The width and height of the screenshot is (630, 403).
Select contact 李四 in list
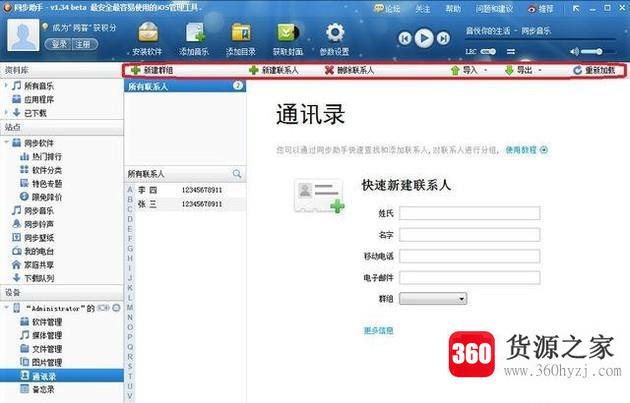(x=190, y=190)
